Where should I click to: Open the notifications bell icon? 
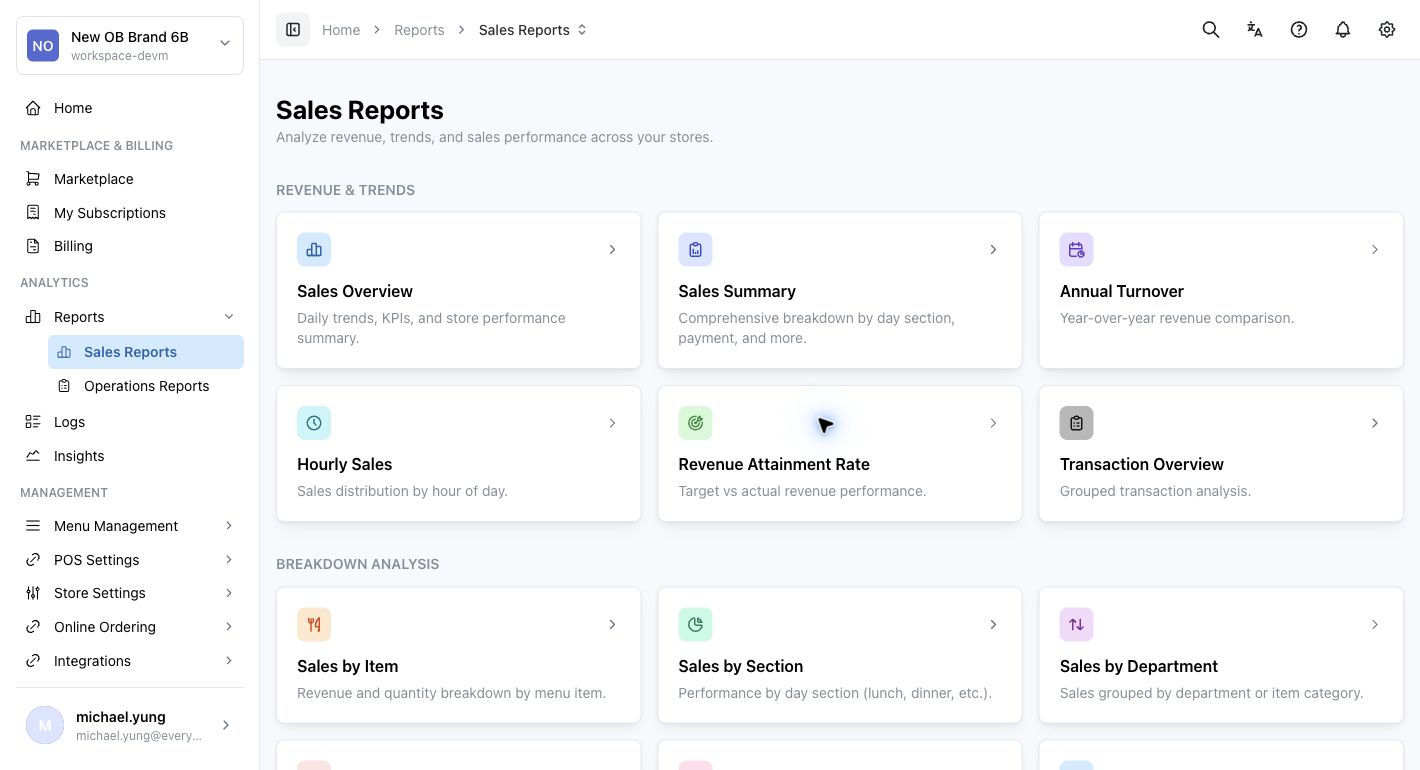(1343, 30)
